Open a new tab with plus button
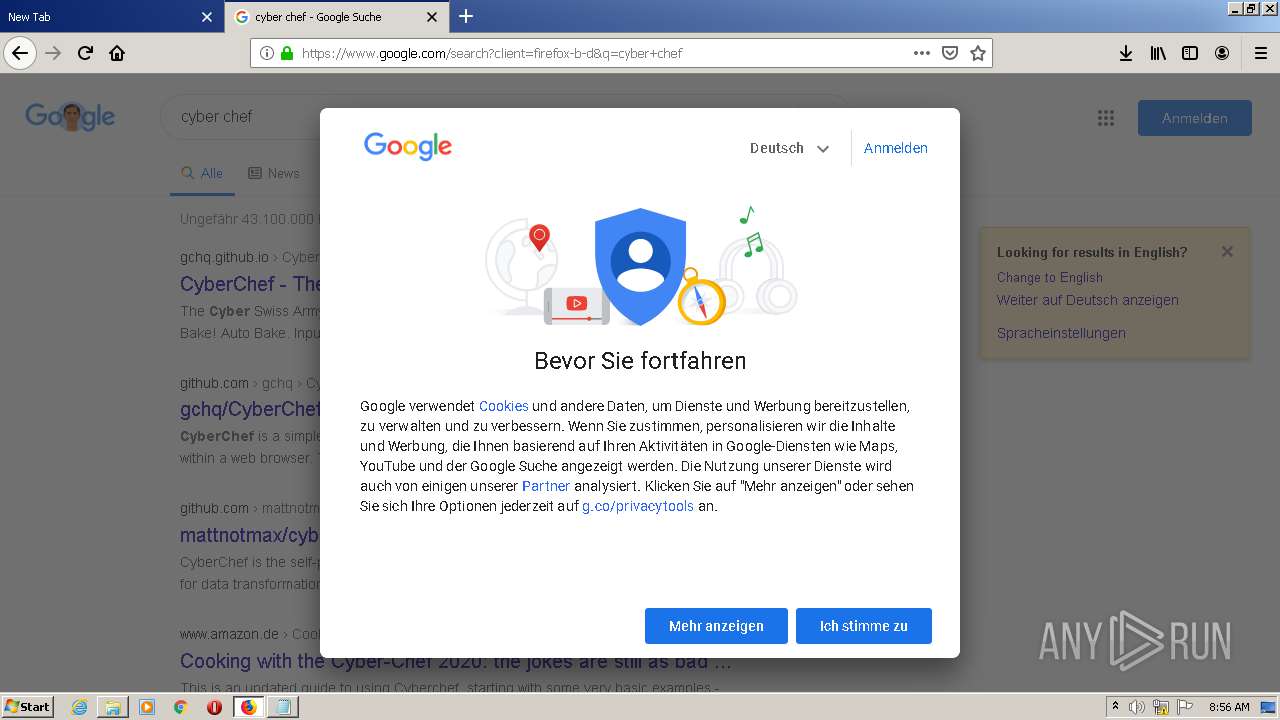Viewport: 1280px width, 720px height. pos(466,16)
